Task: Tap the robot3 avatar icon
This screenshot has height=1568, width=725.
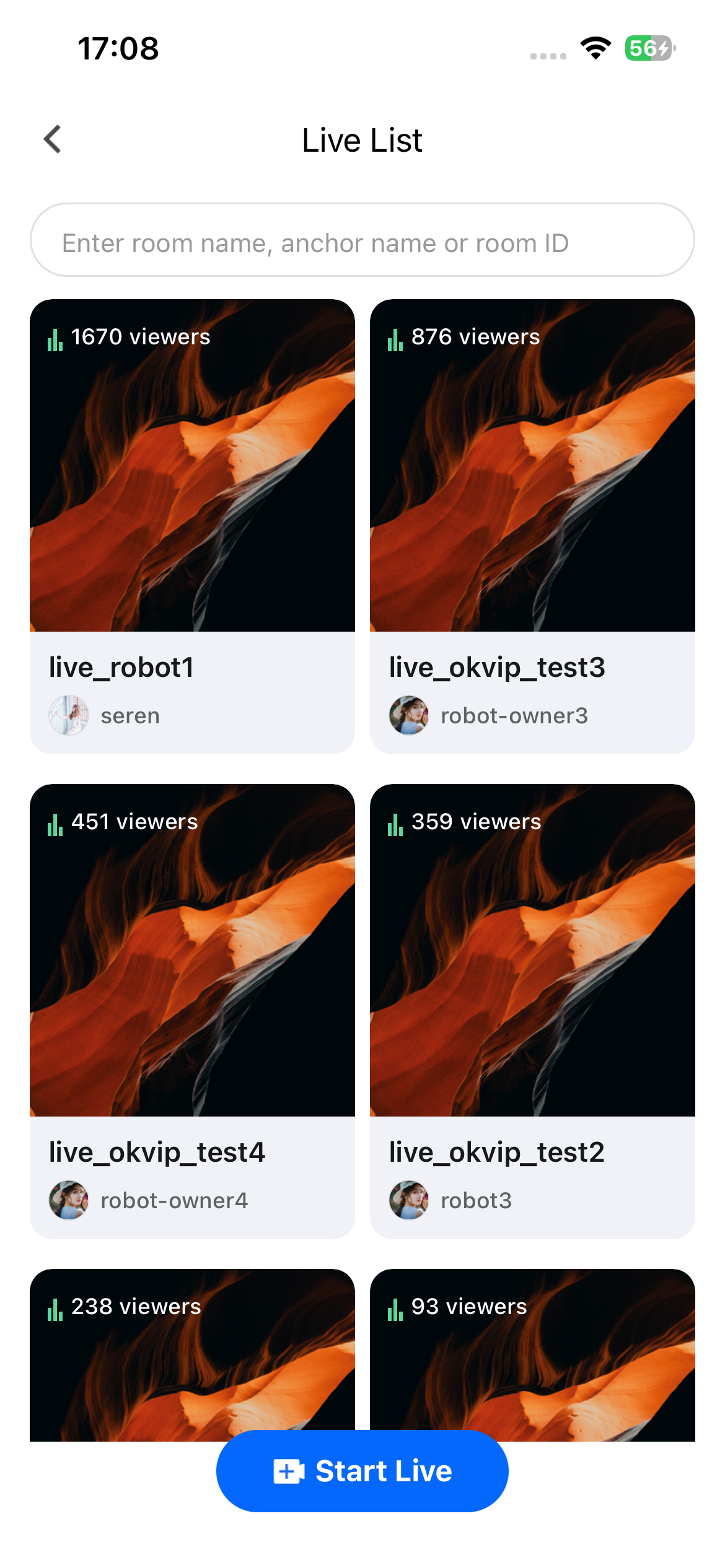Action: point(409,1200)
